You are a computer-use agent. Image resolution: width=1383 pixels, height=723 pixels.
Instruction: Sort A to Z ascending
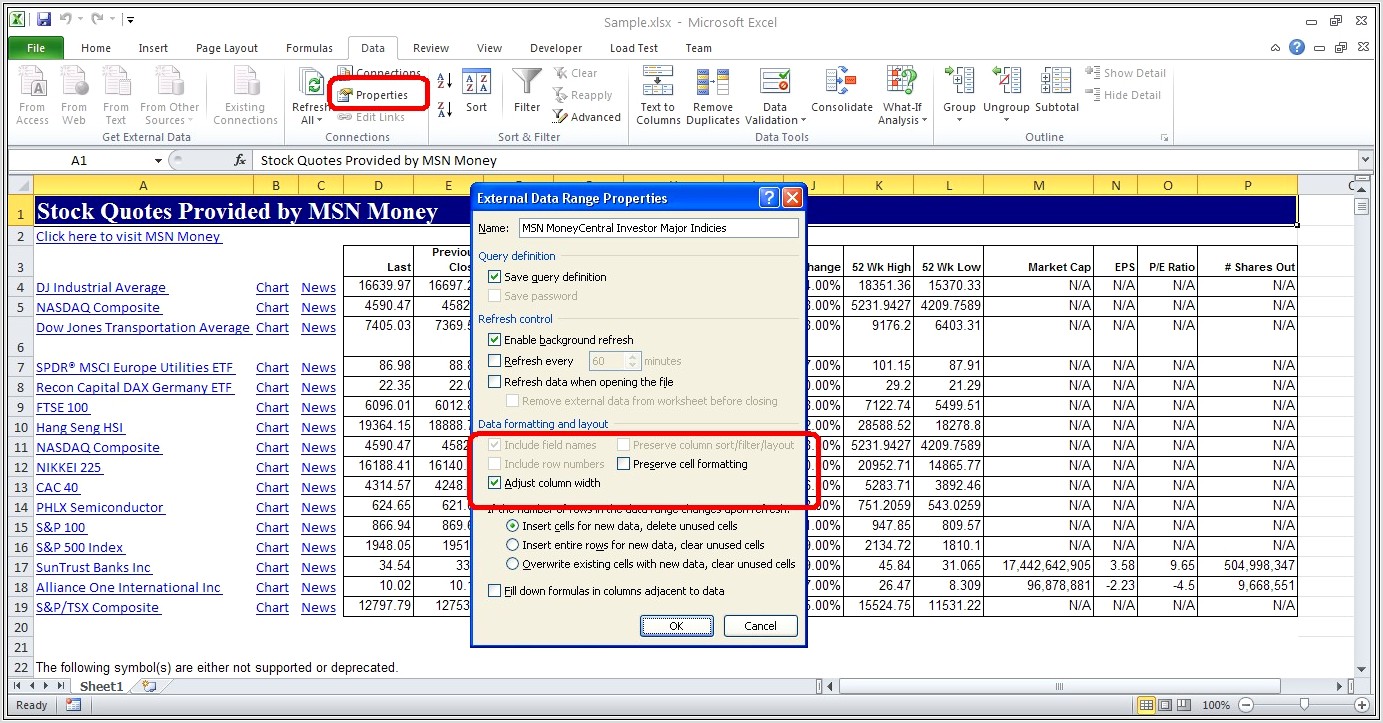[x=445, y=81]
